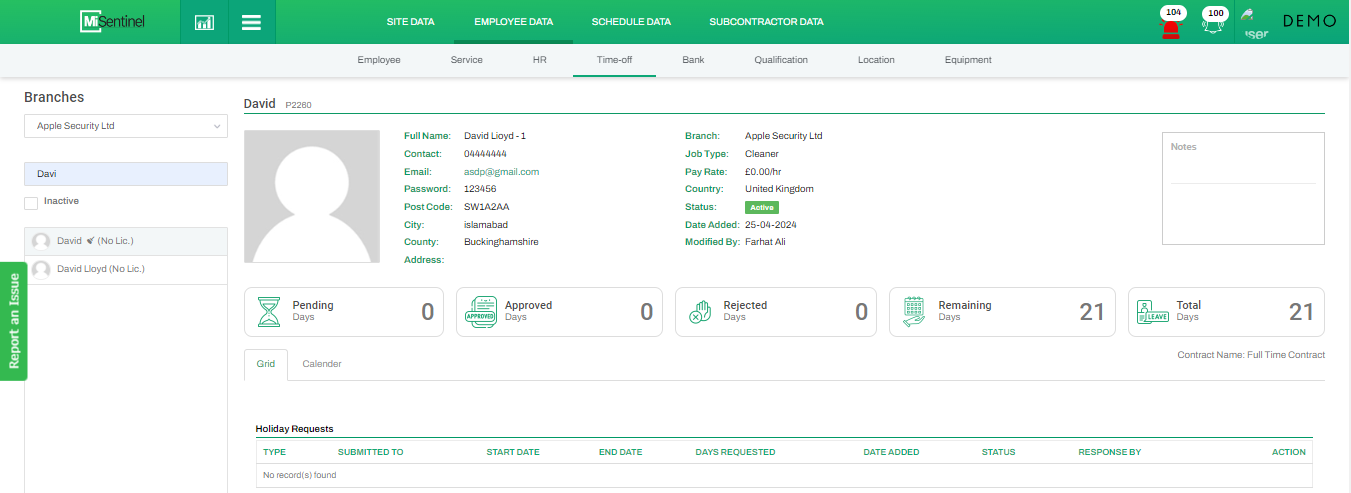Click the asdp@gmail.com email link

coord(501,172)
